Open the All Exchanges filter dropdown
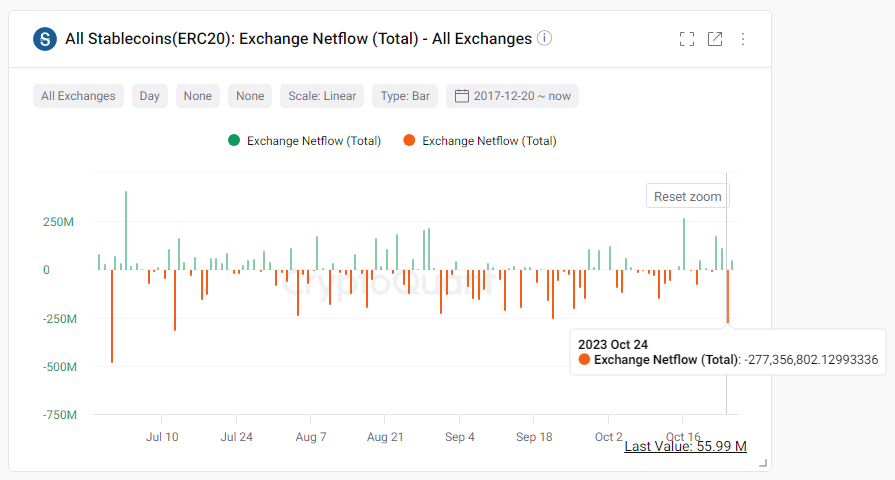 pos(78,96)
